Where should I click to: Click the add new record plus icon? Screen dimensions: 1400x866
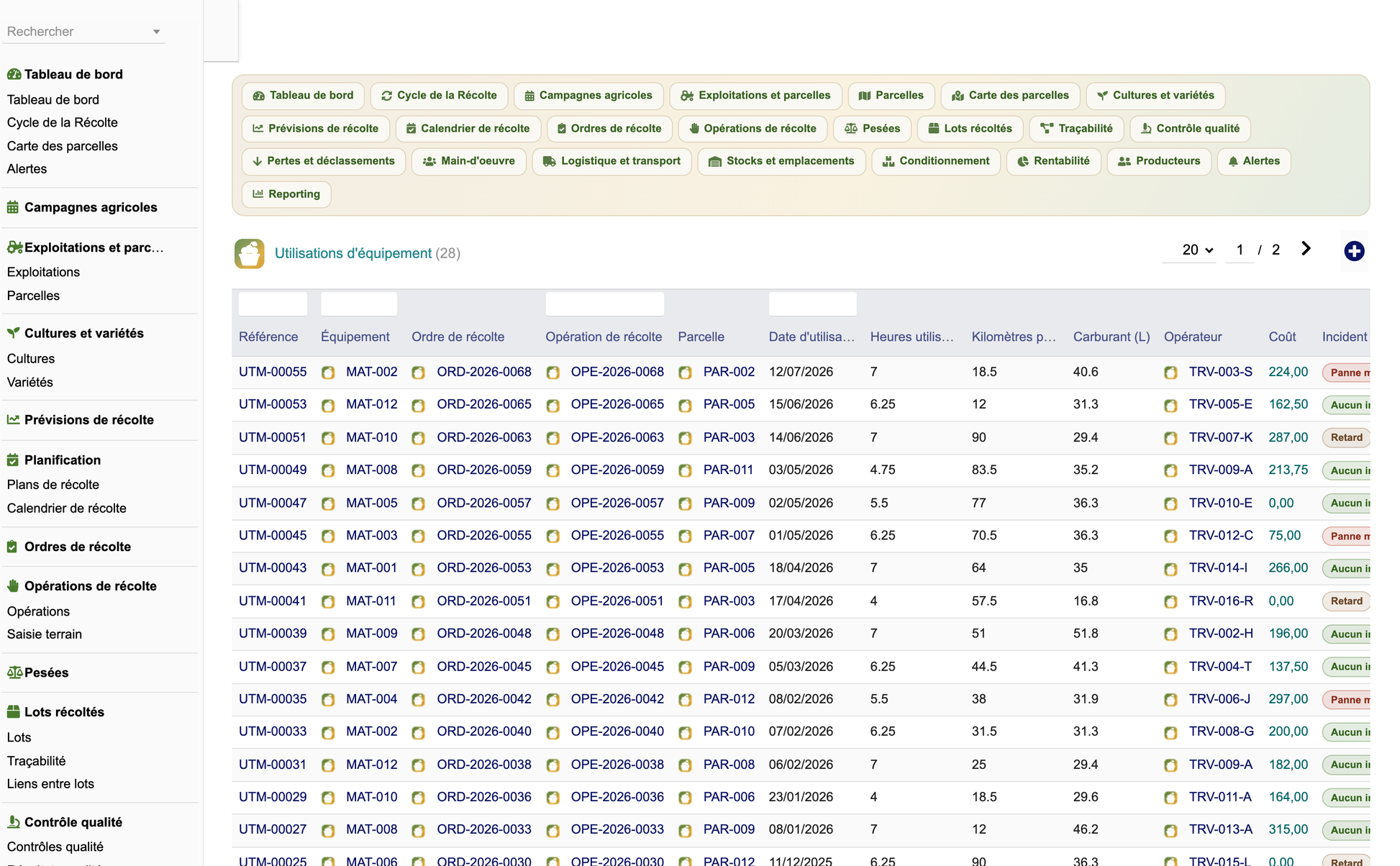1354,251
